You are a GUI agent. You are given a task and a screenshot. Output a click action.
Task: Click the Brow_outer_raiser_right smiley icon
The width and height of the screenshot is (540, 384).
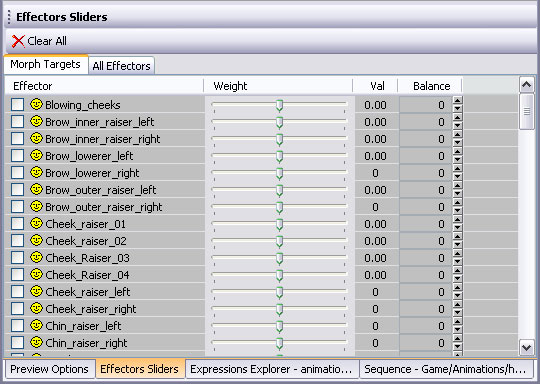pos(36,206)
